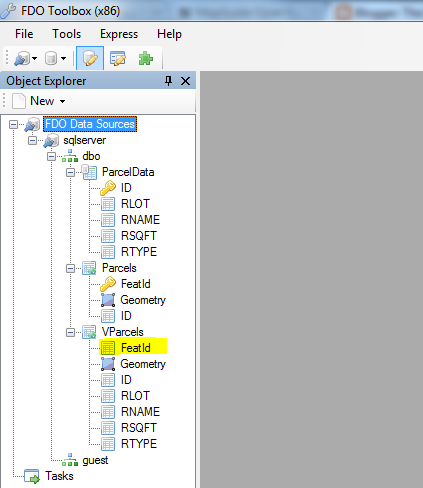Image resolution: width=423 pixels, height=488 pixels.
Task: Click the green puzzle add-in icon
Action: [x=146, y=58]
